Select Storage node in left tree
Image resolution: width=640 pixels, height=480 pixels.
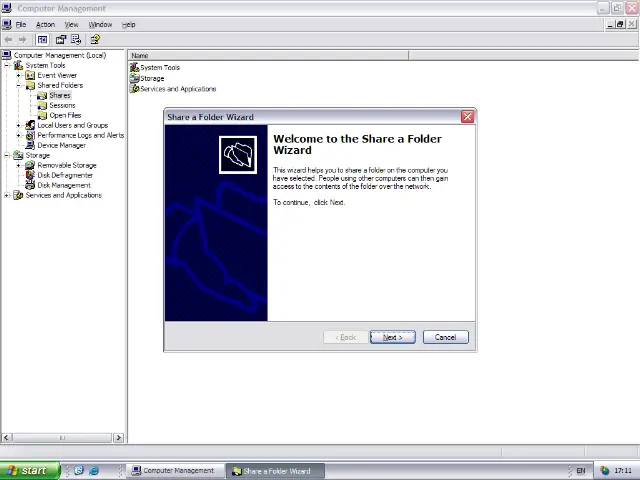[38, 156]
